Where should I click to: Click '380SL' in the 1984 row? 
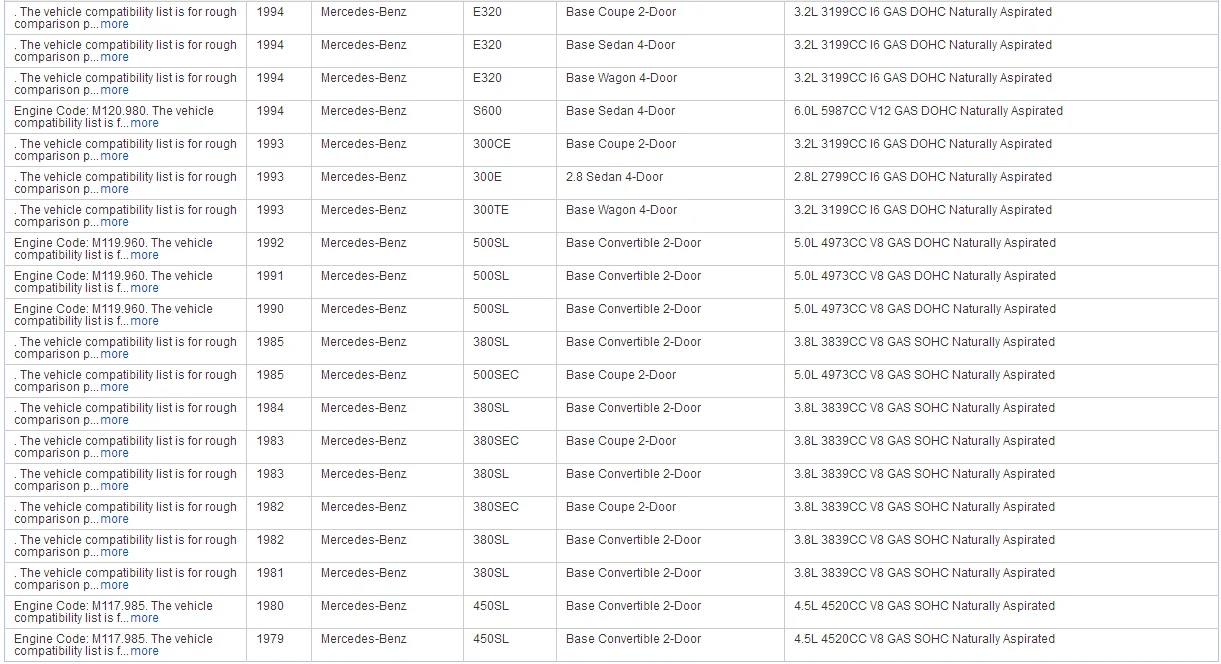[x=491, y=408]
